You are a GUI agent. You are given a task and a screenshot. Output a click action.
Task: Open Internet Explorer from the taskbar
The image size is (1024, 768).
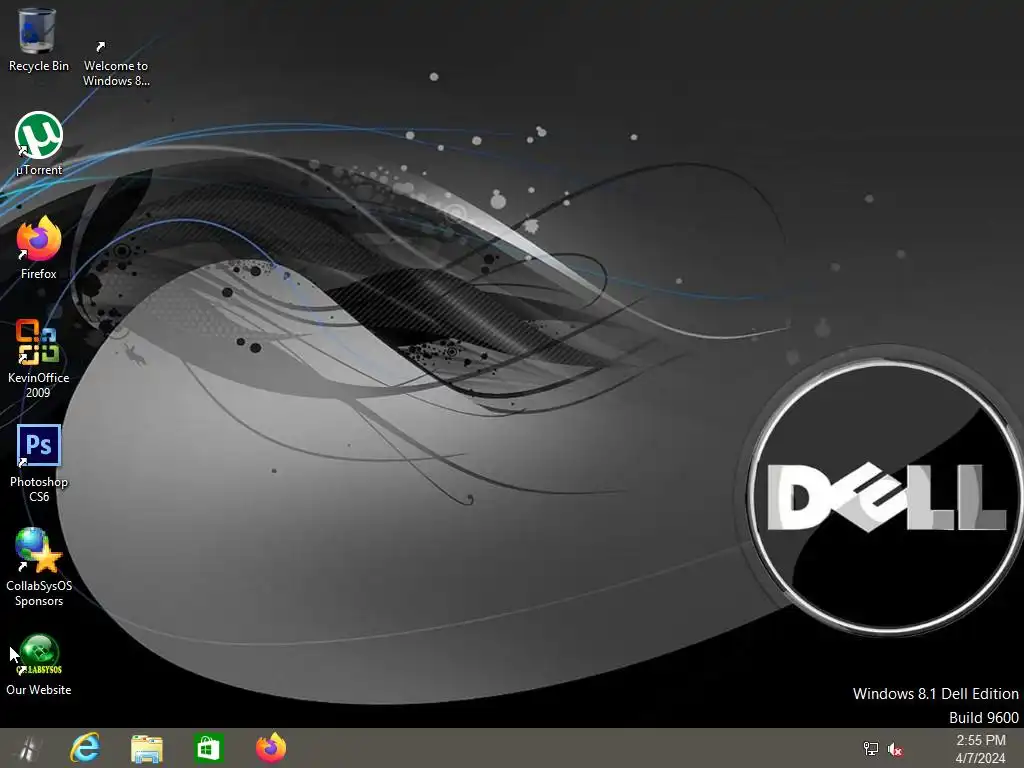85,748
